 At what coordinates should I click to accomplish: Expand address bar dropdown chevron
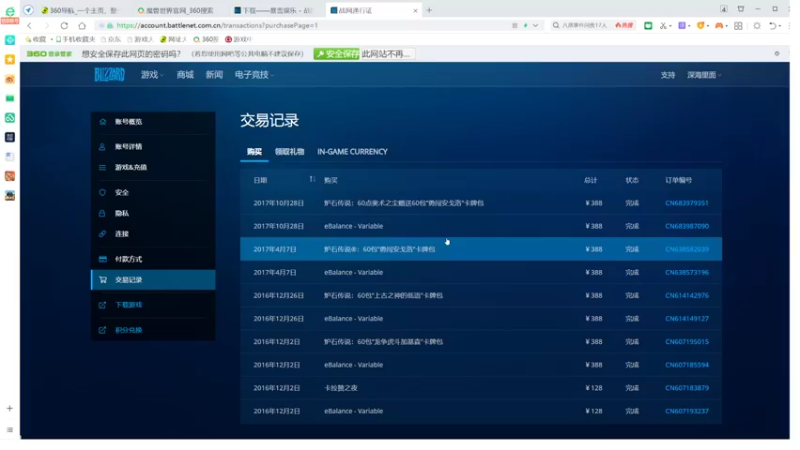(x=535, y=26)
